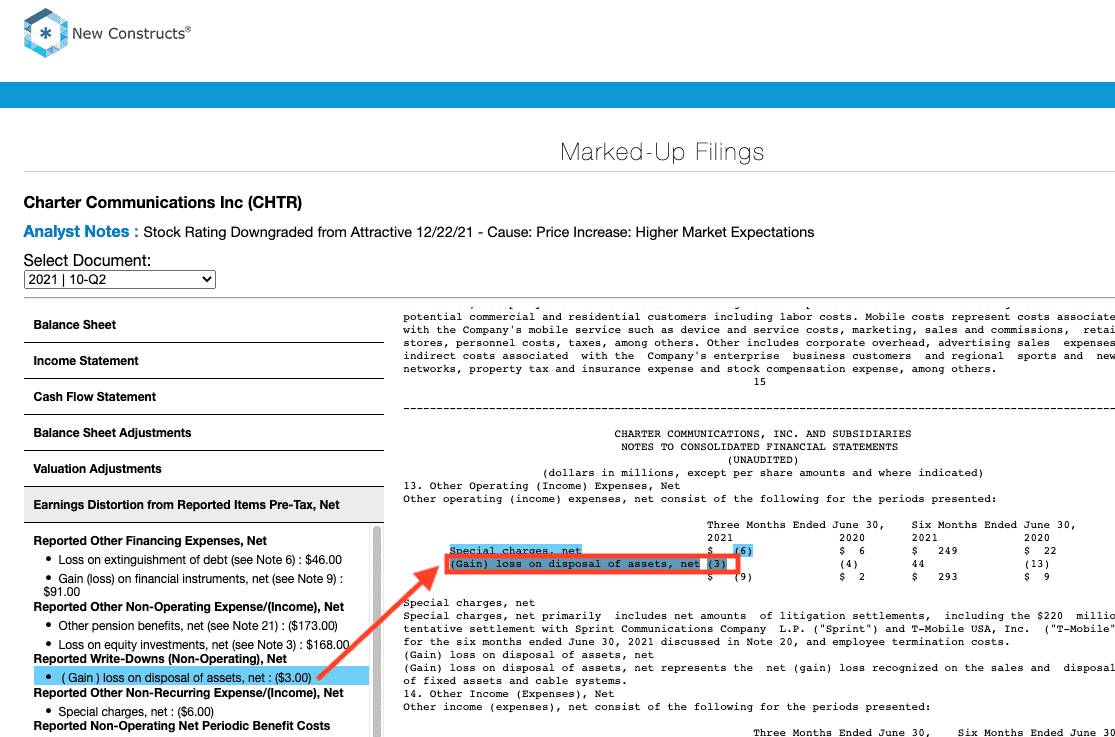The height and width of the screenshot is (737, 1115).
Task: Open the Income Statement section
Action: (204, 361)
